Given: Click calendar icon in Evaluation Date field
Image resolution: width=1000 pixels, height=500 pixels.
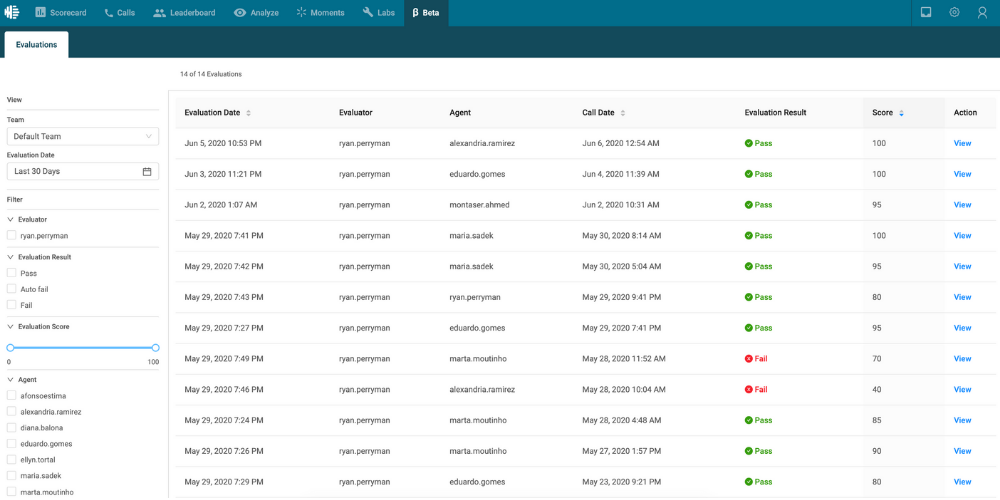Looking at the screenshot, I should coord(147,172).
